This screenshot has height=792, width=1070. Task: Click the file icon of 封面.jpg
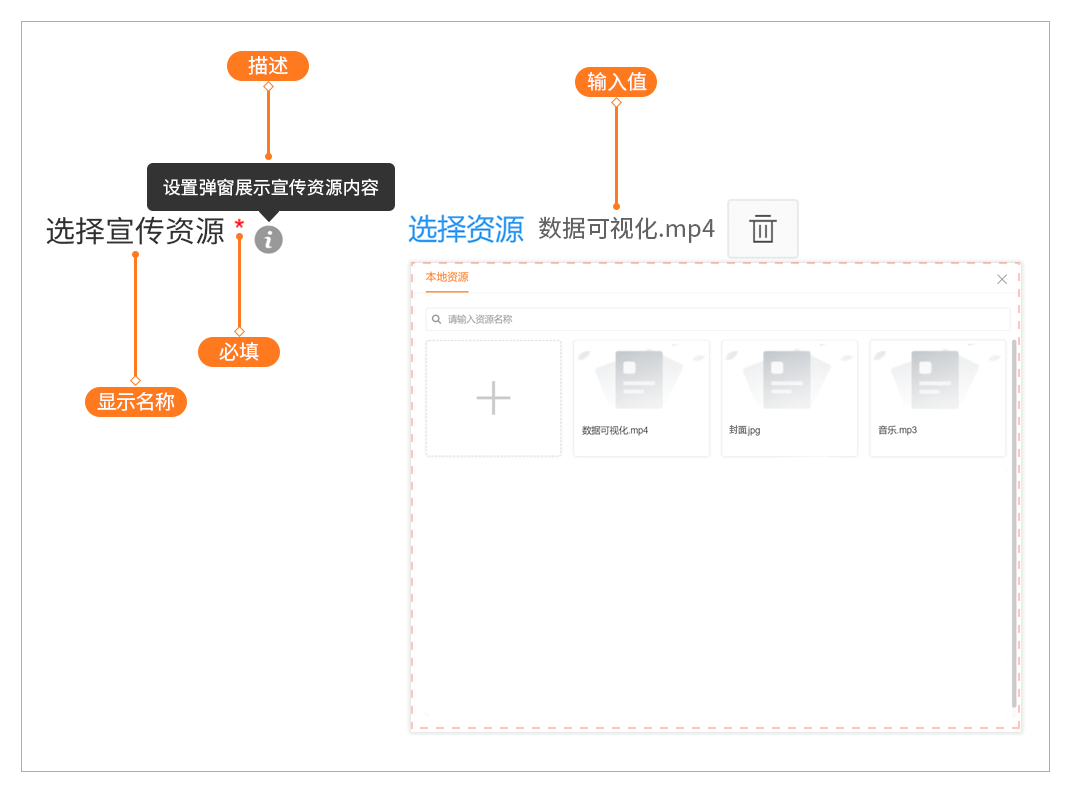point(788,379)
